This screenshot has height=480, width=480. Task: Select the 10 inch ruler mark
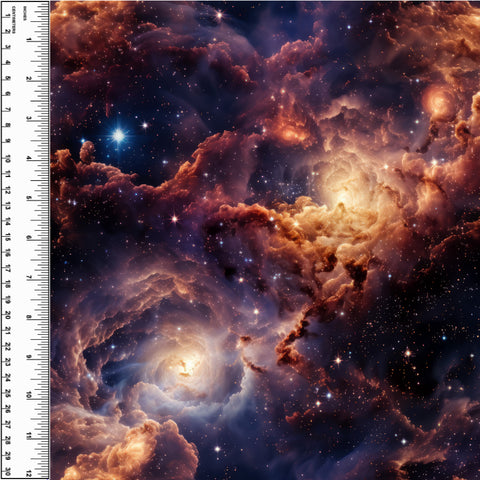29,395
